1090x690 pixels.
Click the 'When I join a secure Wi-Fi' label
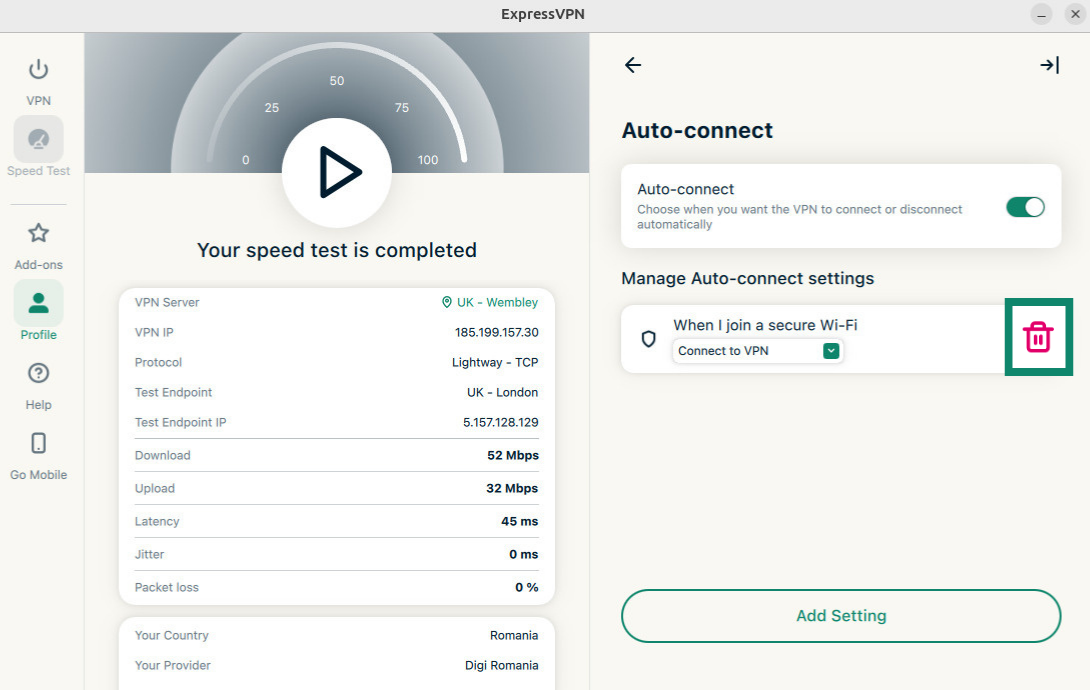click(x=765, y=325)
